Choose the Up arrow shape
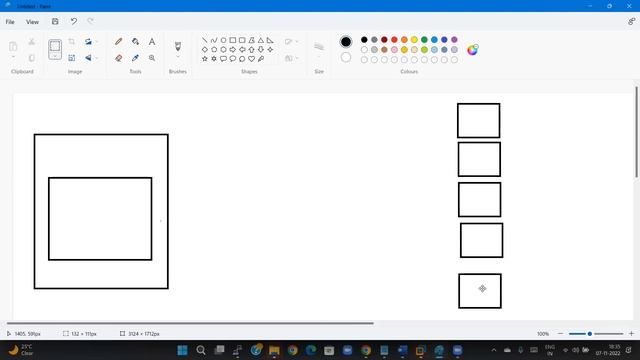 251,49
